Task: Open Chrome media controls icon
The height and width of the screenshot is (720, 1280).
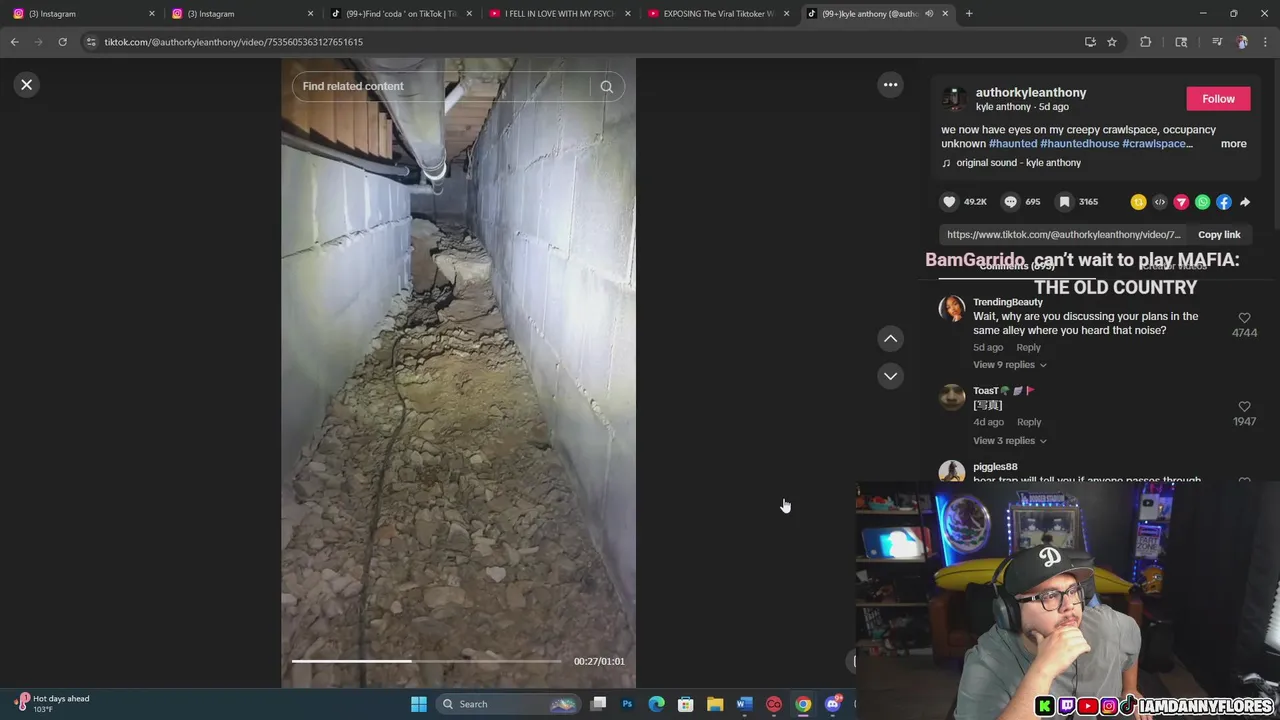Action: (x=1217, y=42)
